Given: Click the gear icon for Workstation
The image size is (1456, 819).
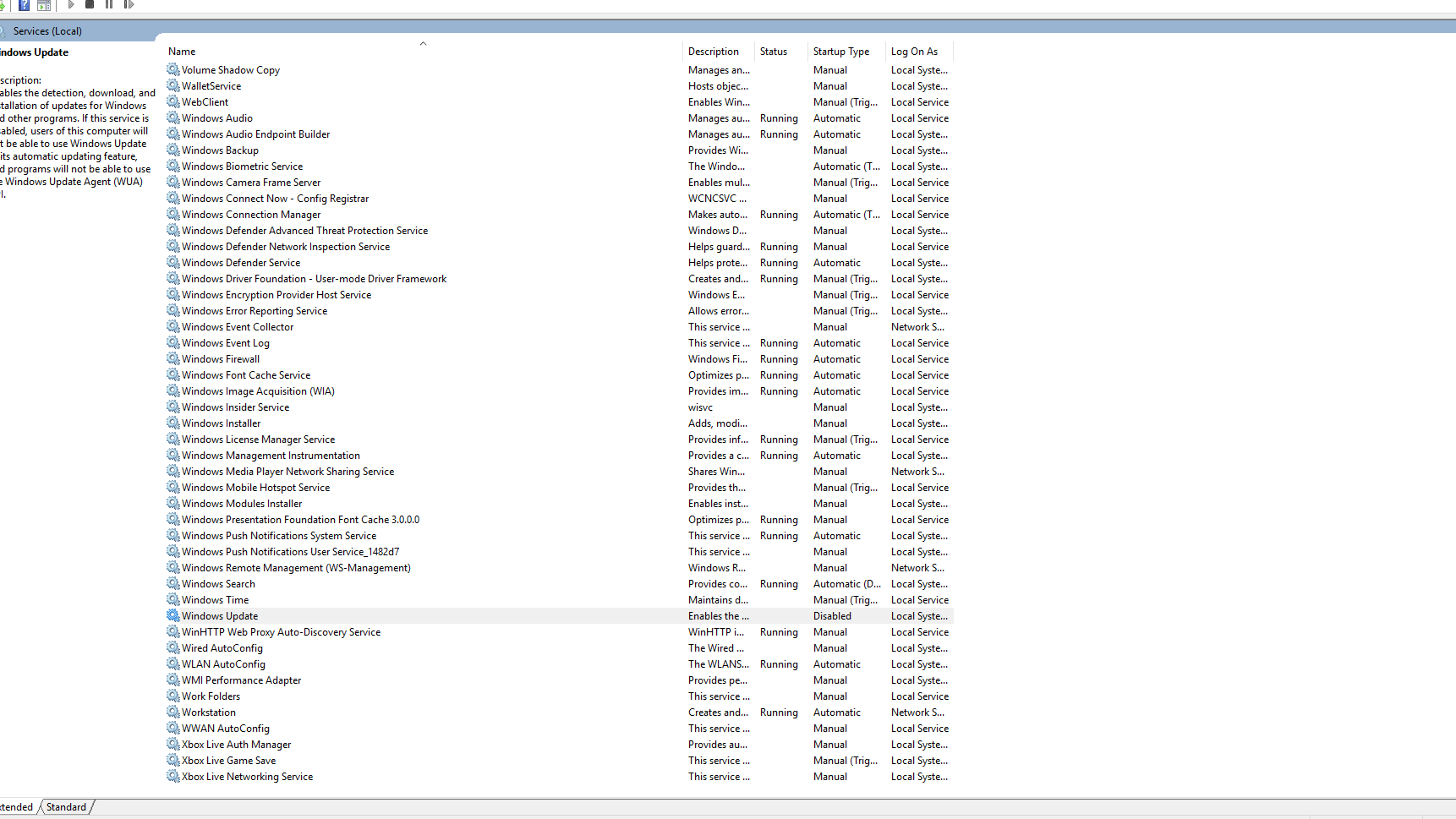Looking at the screenshot, I should click(x=173, y=712).
